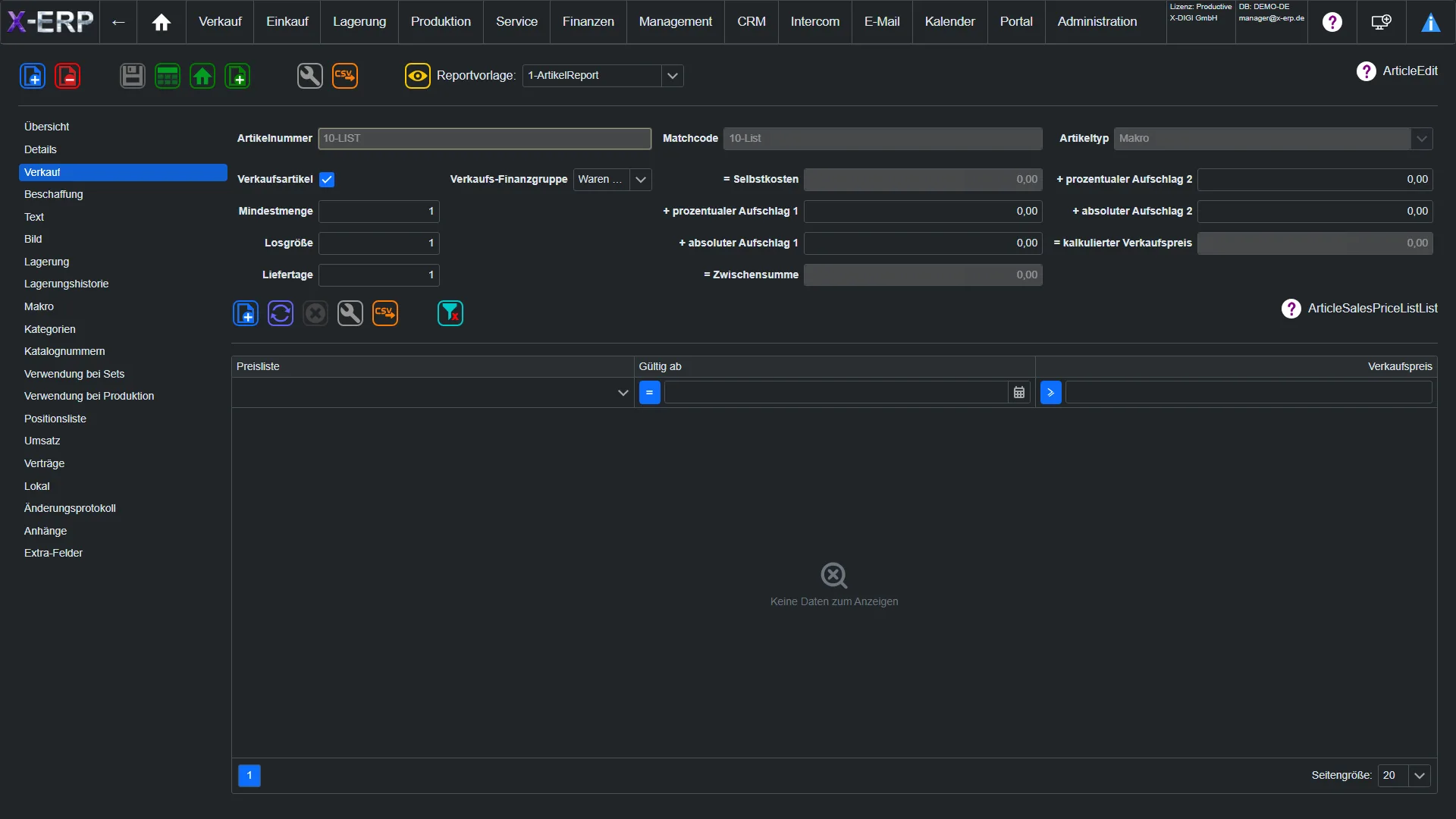The width and height of the screenshot is (1456, 819).
Task: Click the green document-plus icon
Action: tap(237, 76)
